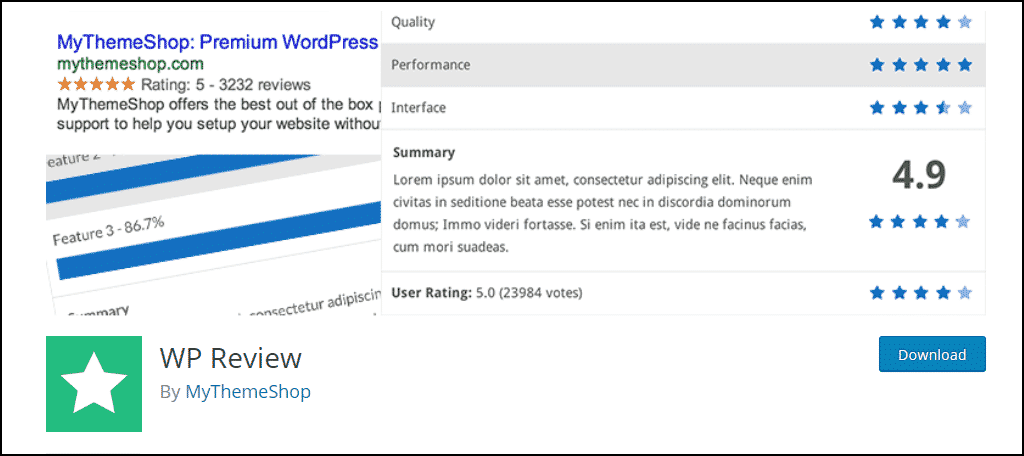
Task: Click the Summary heading in the review box
Action: (424, 153)
